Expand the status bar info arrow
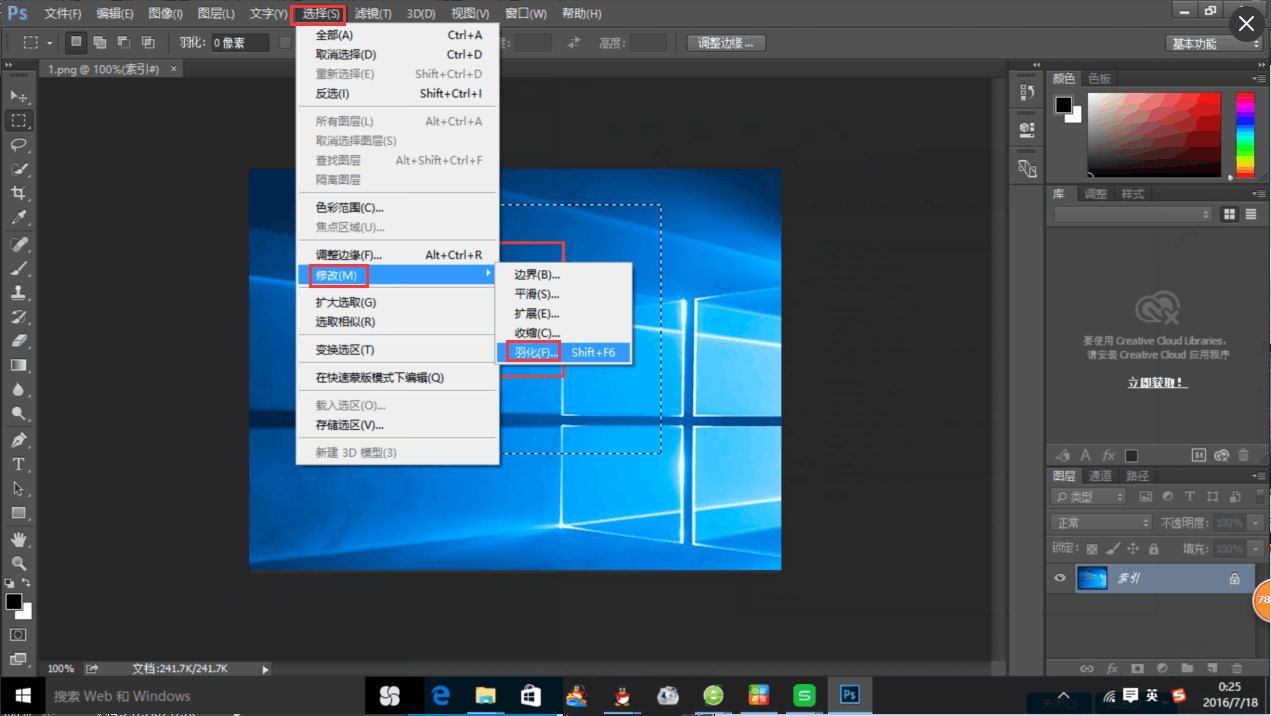Screen dimensions: 1271x716 point(265,669)
